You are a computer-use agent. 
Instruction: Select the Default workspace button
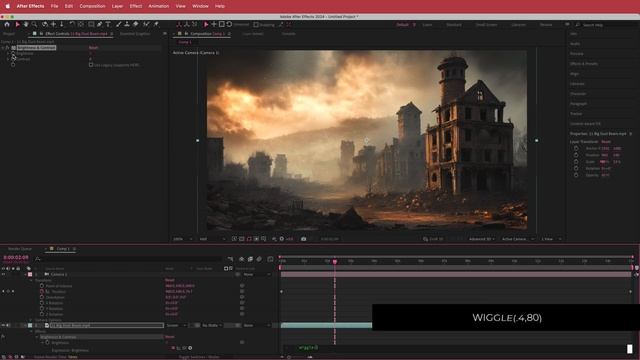pos(402,25)
